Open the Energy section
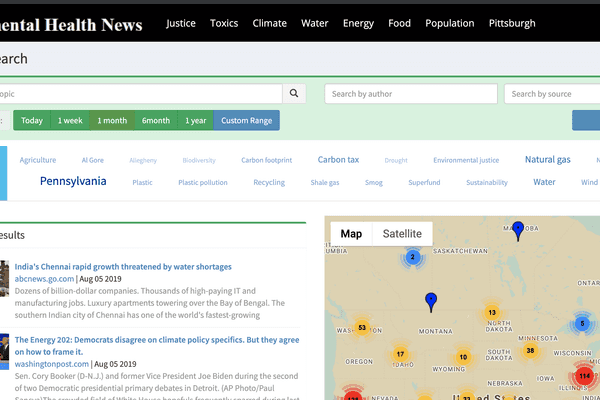Viewport: 600px width, 400px height. point(358,23)
